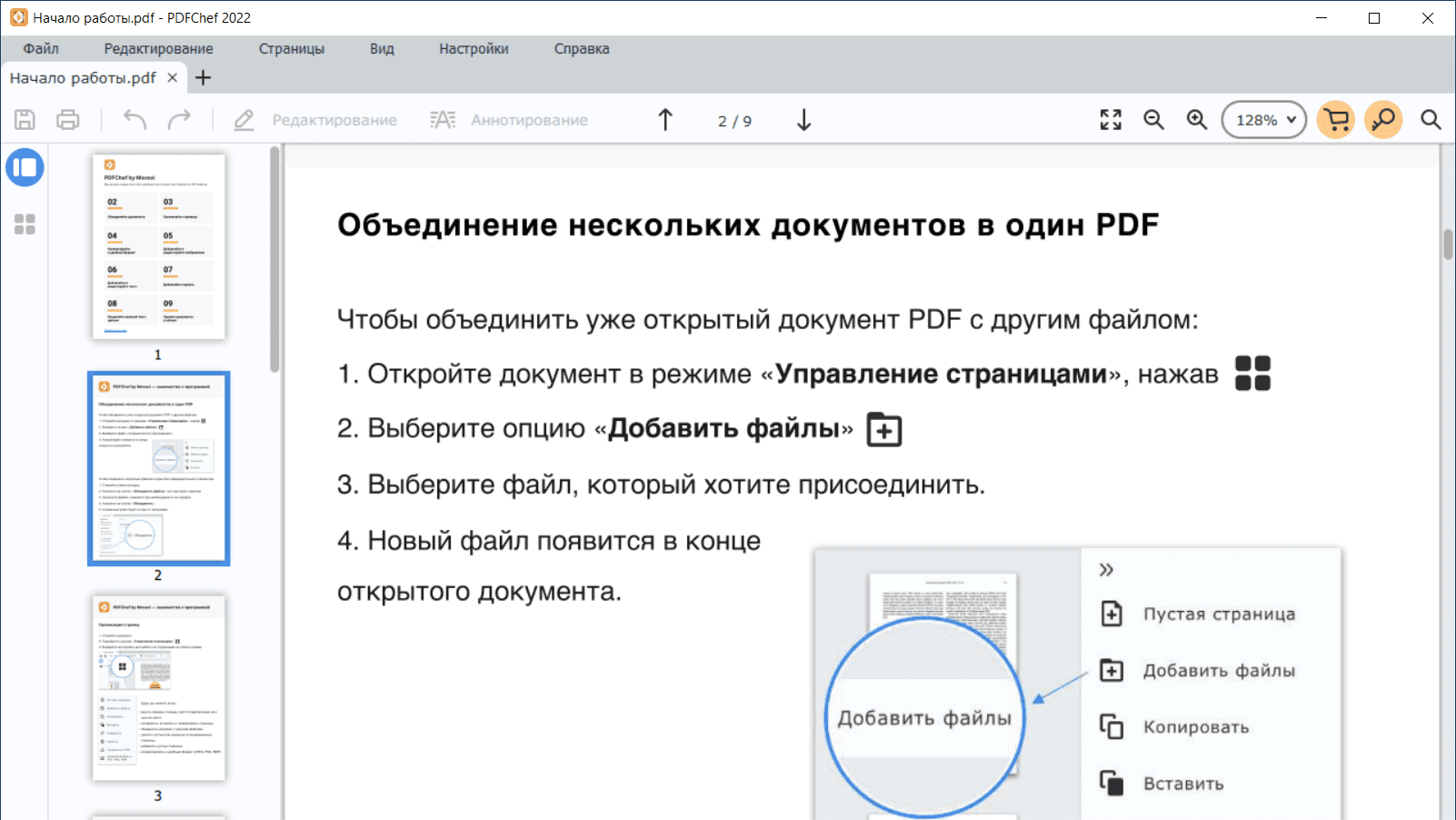Click the fit-to-screen icon
Viewport: 1456px width, 820px height.
(x=1110, y=119)
